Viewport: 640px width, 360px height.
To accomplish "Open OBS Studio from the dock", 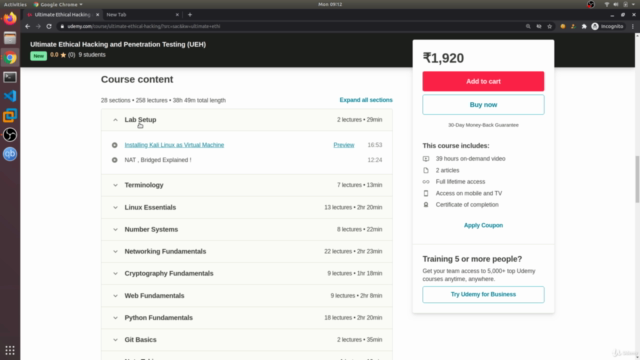I will click(x=10, y=135).
